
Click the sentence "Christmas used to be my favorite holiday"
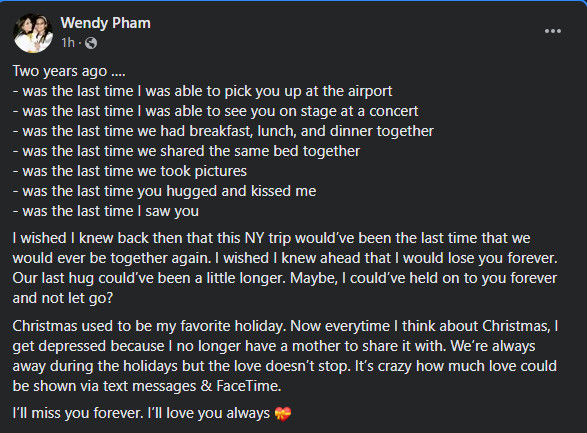tap(149, 326)
